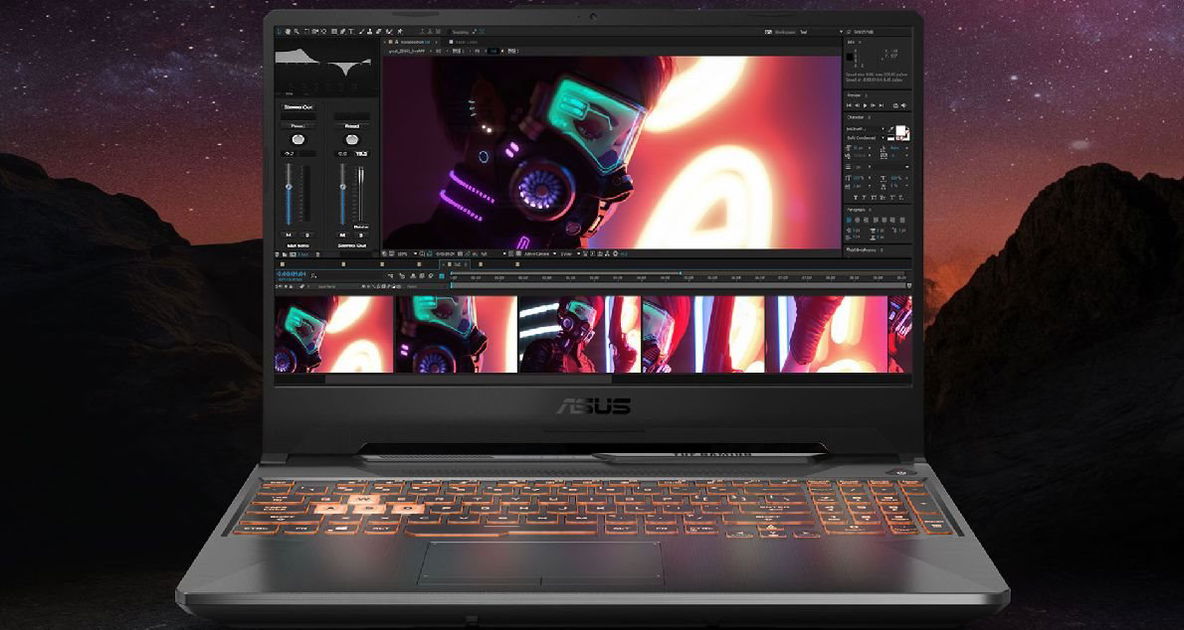Select the Pen tool
1184x630 pixels.
pos(343,30)
